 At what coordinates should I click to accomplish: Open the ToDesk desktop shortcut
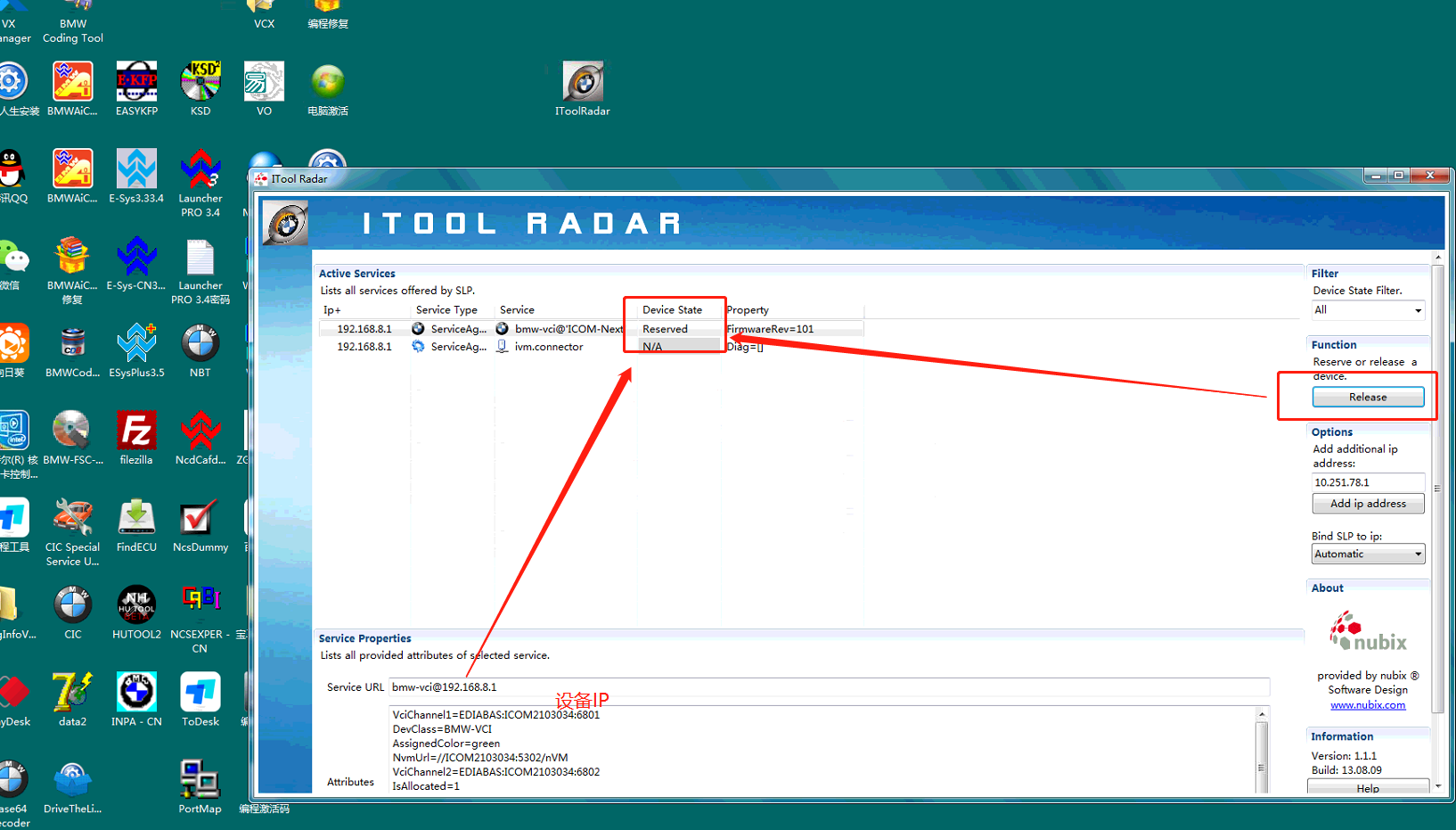click(200, 701)
